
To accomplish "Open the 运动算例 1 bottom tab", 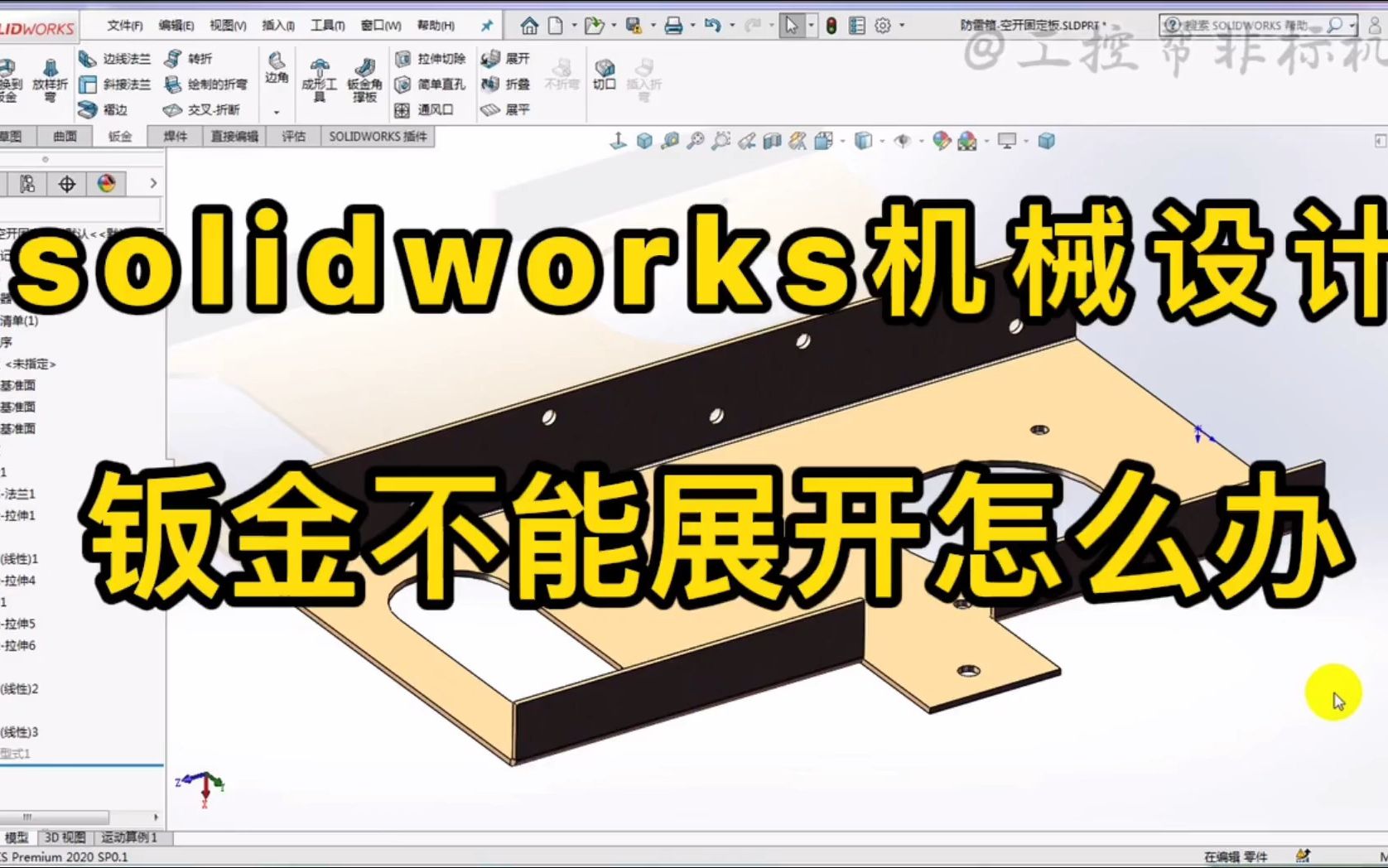I will (x=129, y=837).
